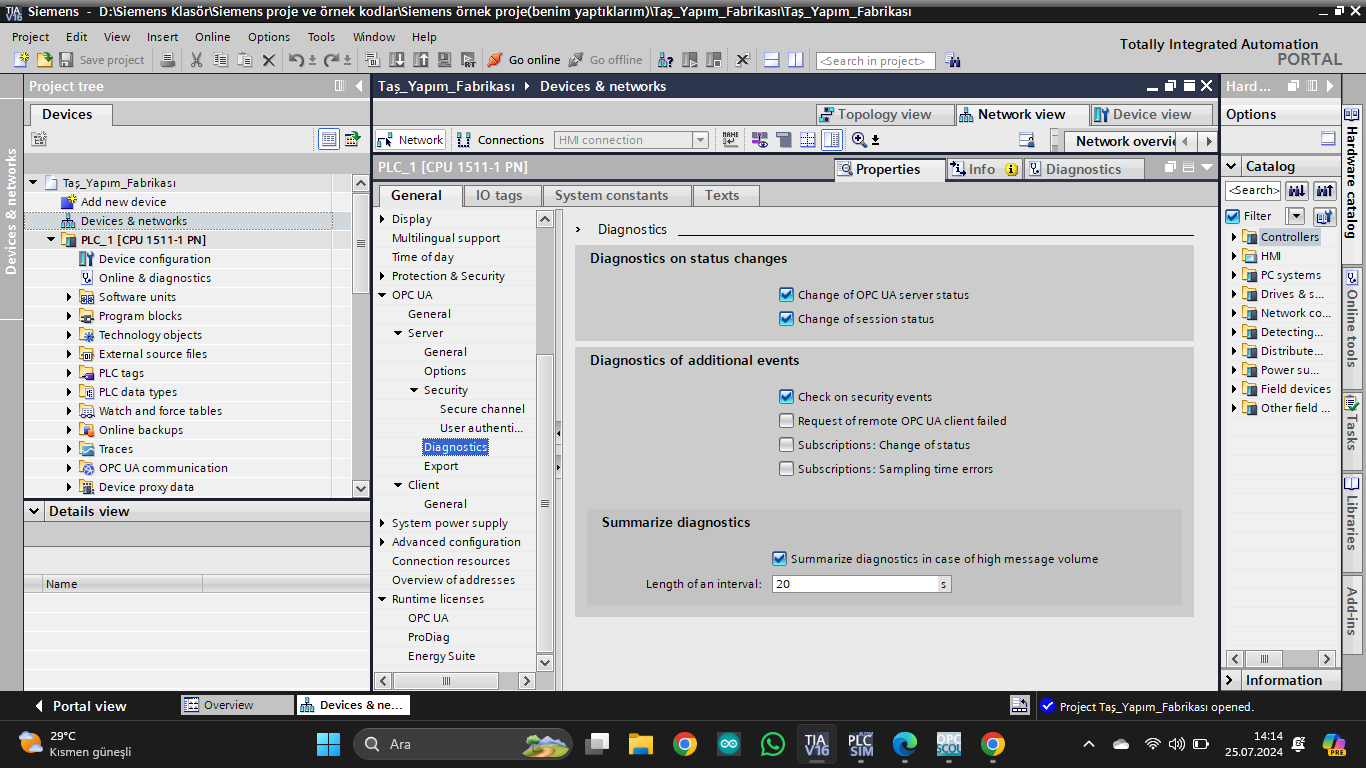Uncheck Change of OPC UA server status

tap(786, 295)
